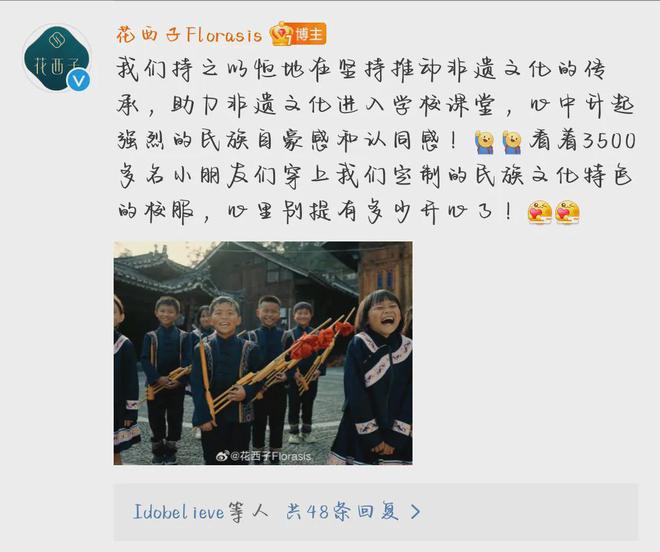Expand replies with the right chevron arrow
This screenshot has width=660, height=552.
(415, 512)
